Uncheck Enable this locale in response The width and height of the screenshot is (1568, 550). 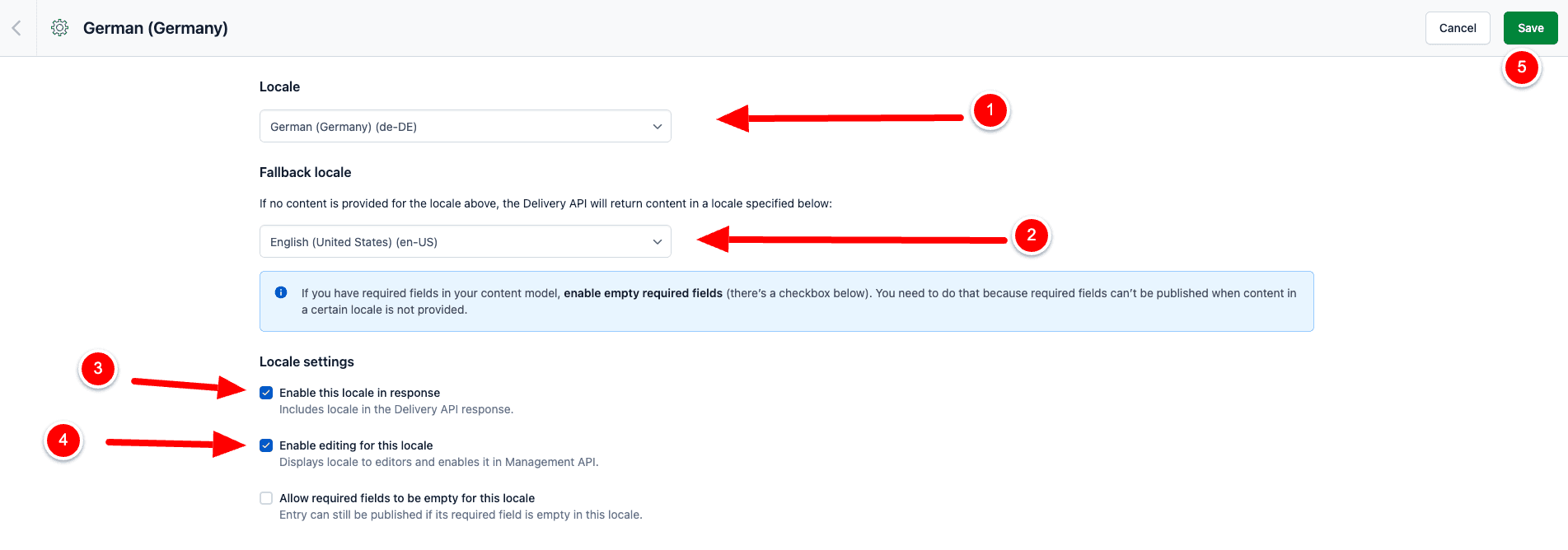tap(266, 393)
